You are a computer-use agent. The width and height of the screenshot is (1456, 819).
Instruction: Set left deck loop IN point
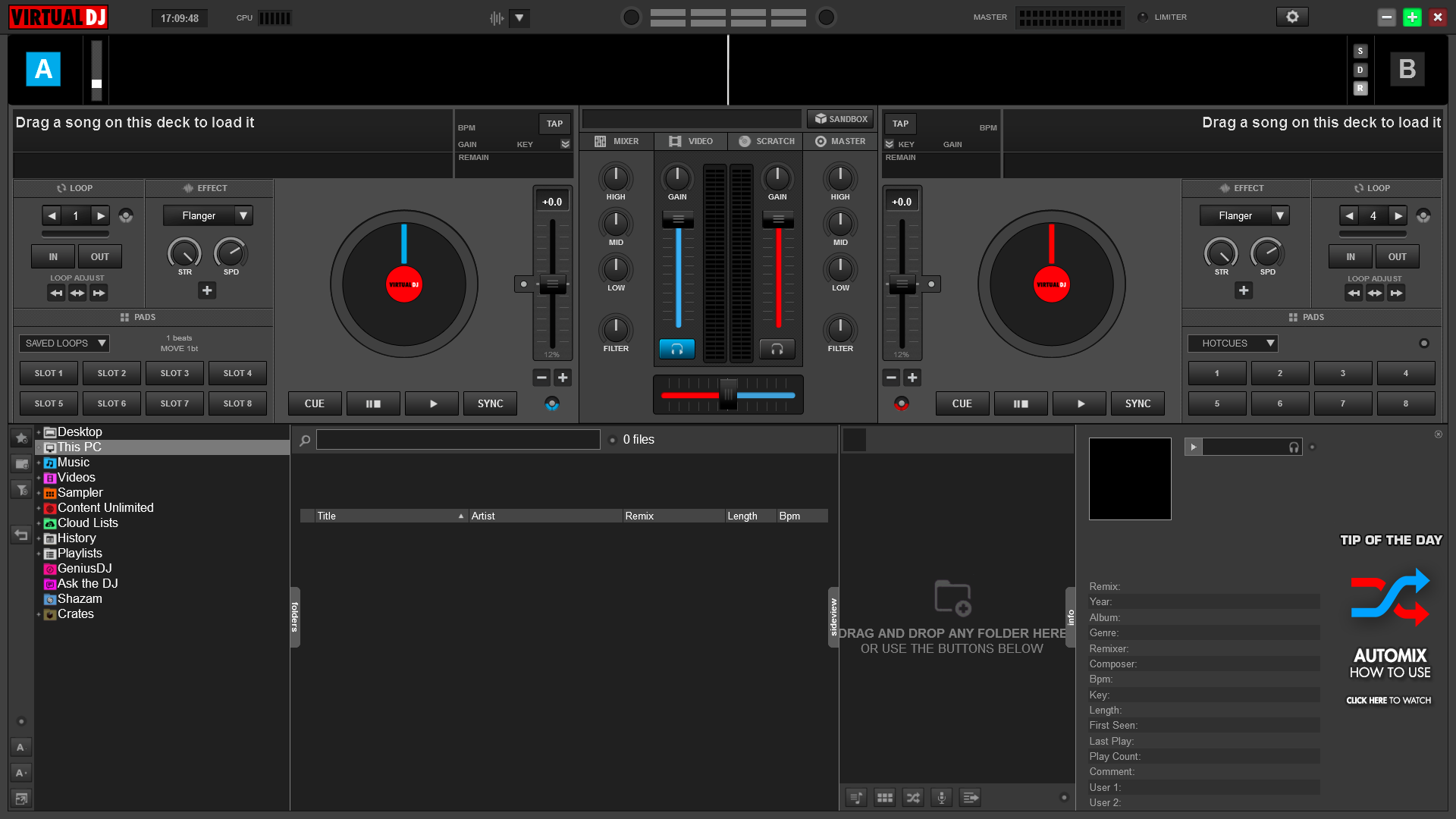point(53,256)
